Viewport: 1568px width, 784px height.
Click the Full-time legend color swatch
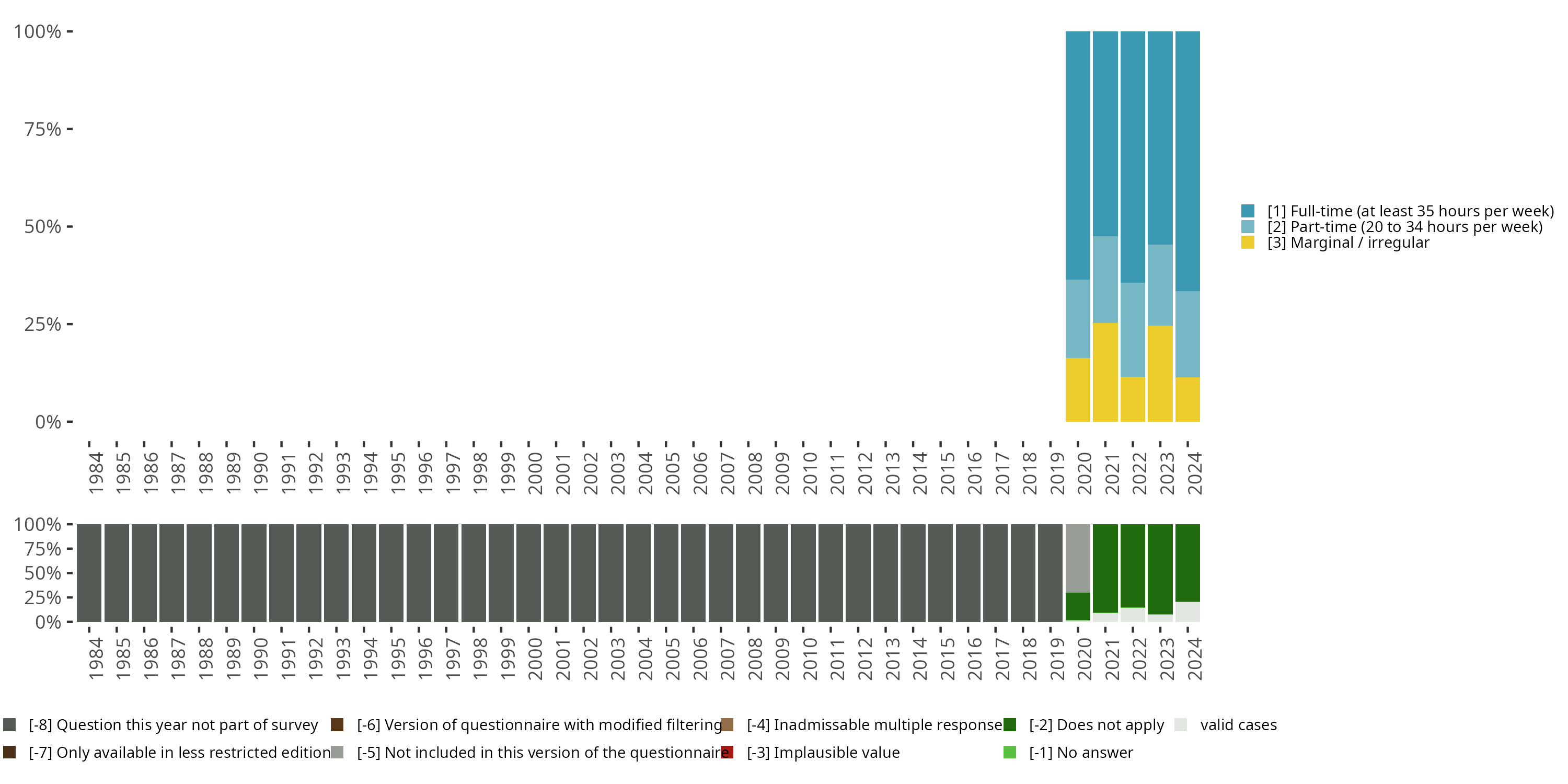pyautogui.click(x=1248, y=211)
